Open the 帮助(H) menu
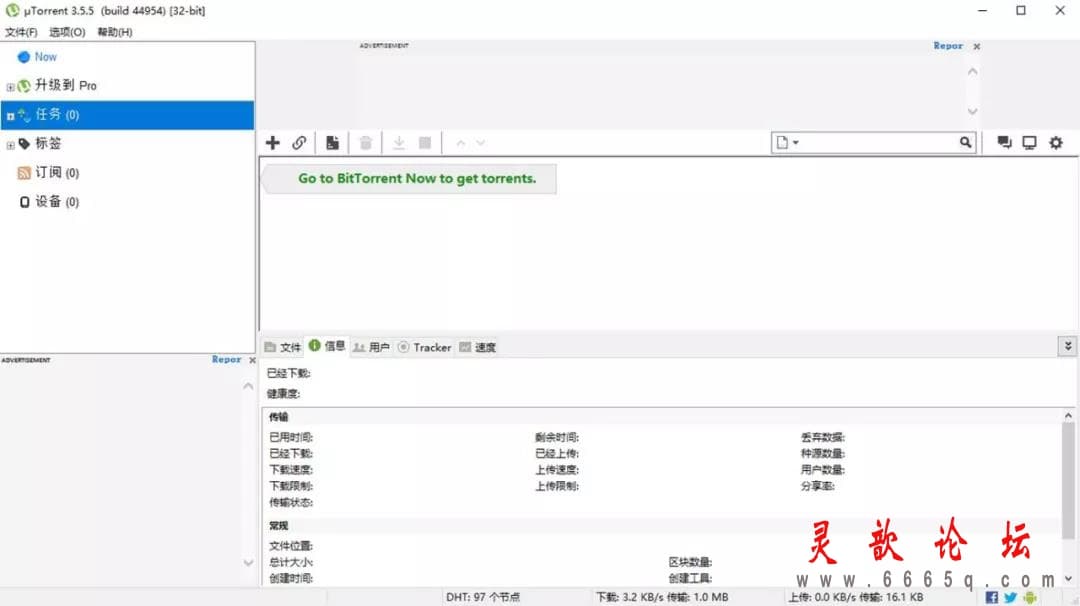 114,32
